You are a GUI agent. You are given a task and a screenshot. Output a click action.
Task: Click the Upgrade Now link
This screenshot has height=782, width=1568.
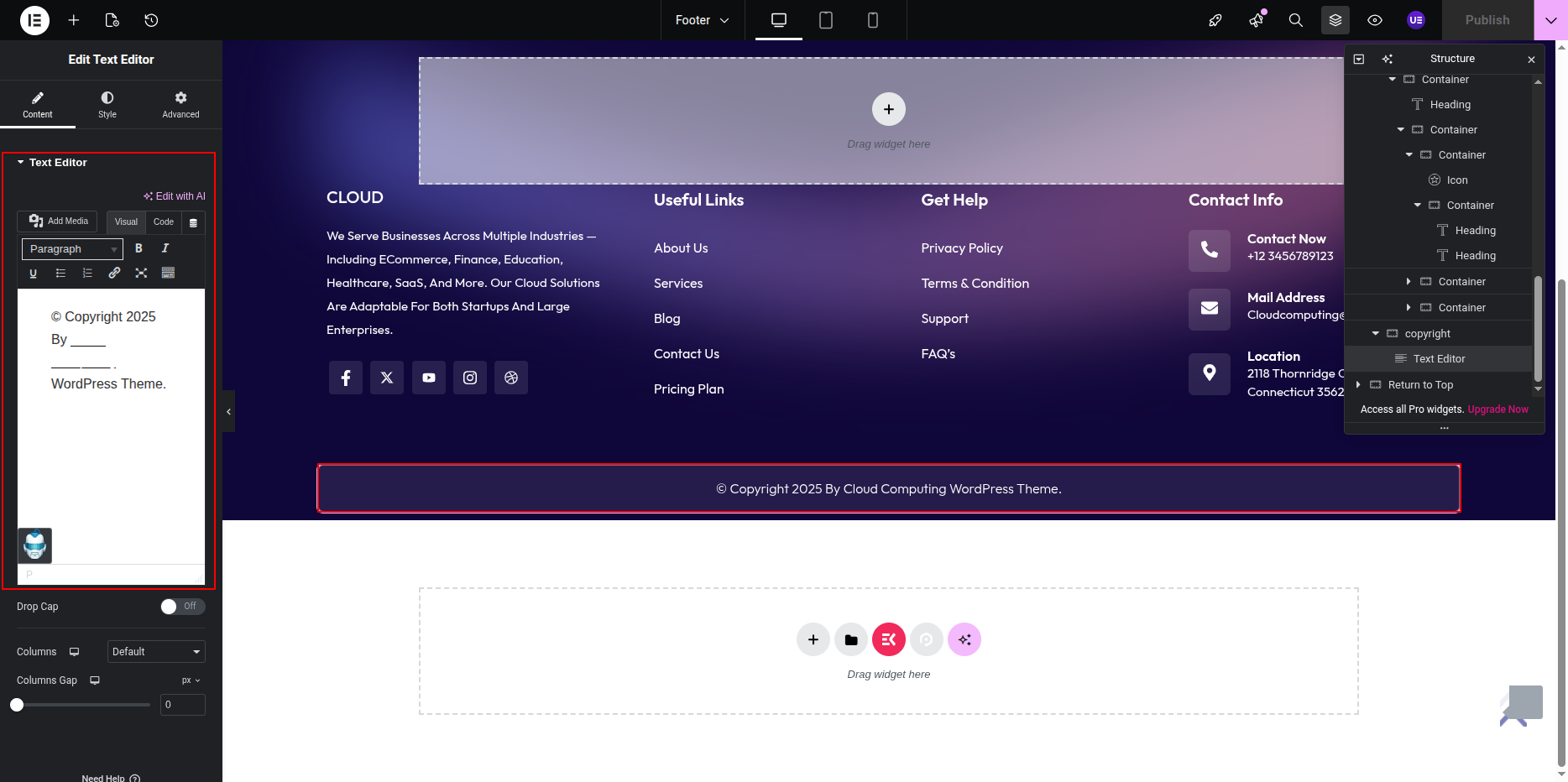click(x=1497, y=409)
